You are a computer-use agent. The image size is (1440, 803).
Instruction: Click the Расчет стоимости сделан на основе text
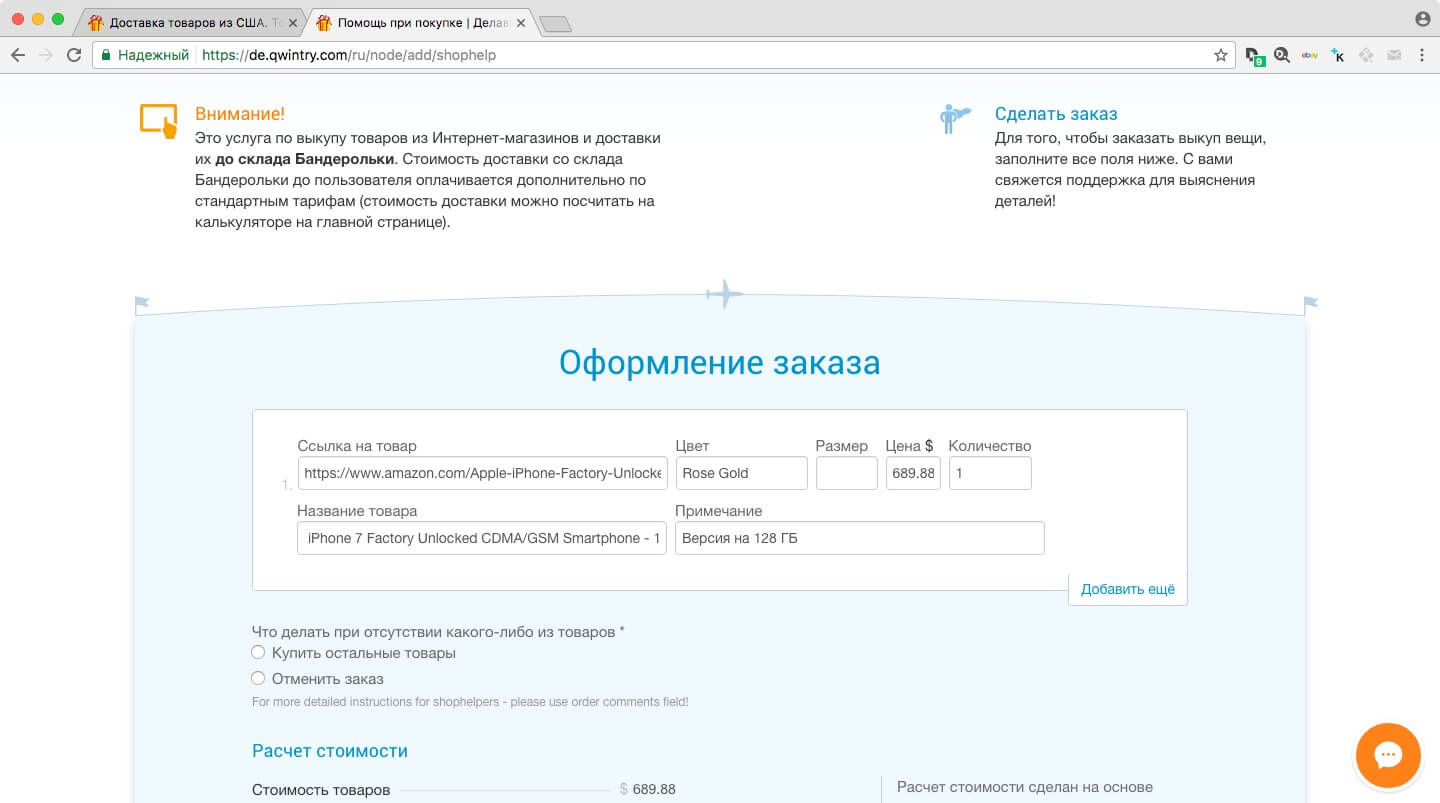click(1025, 787)
